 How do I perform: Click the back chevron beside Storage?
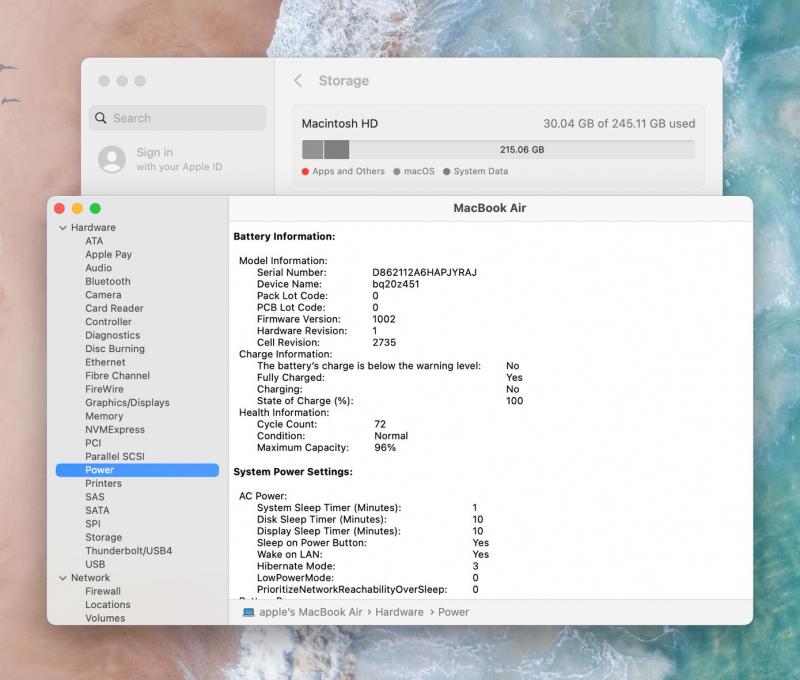(x=298, y=81)
